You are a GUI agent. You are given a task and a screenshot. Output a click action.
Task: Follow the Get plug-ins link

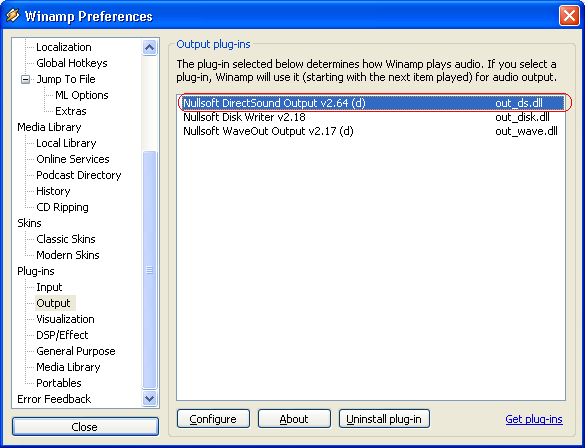coord(534,419)
